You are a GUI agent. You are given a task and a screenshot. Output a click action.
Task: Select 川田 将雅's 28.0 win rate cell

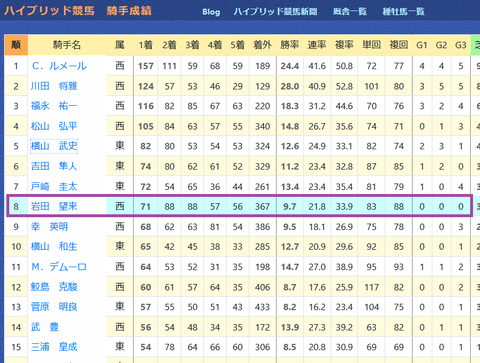290,86
